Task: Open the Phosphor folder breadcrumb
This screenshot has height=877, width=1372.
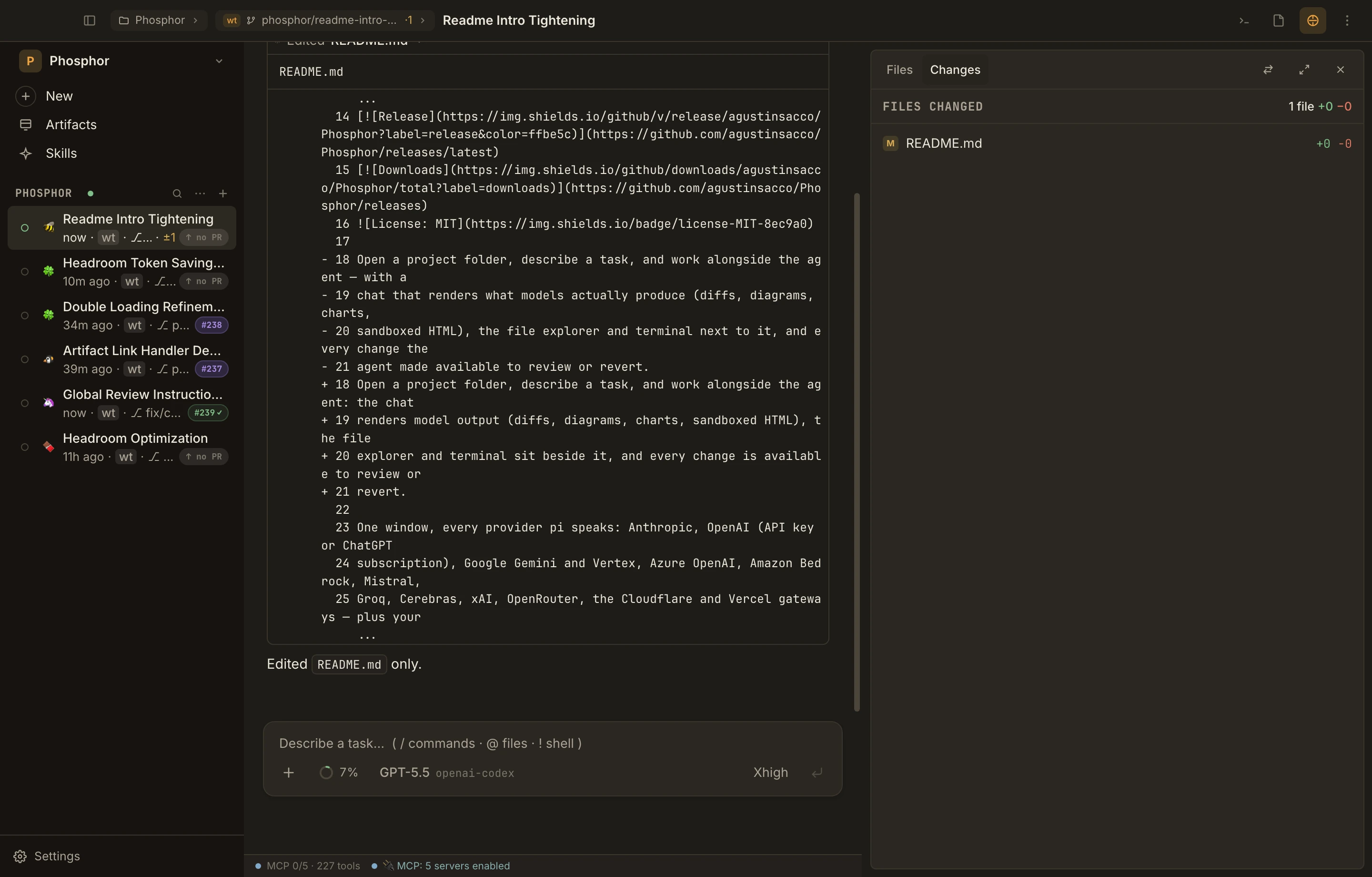Action: click(x=158, y=20)
